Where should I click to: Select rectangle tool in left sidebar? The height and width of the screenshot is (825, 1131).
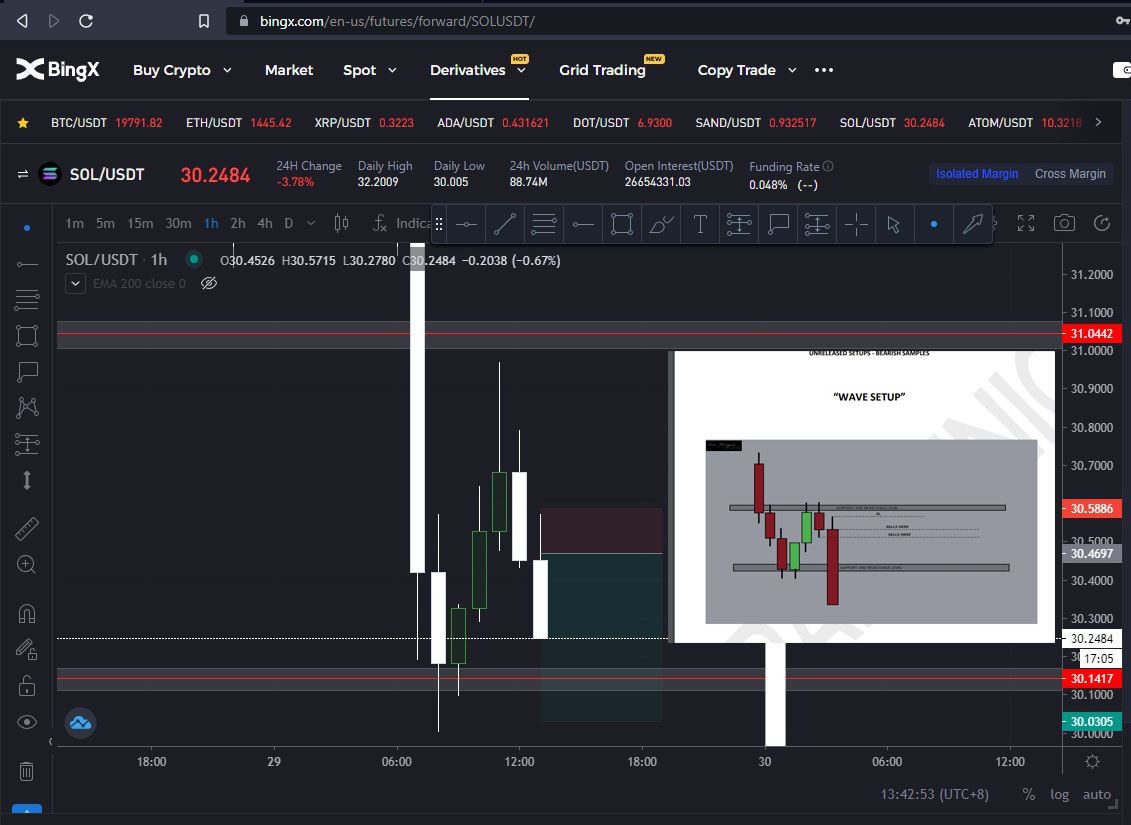27,336
